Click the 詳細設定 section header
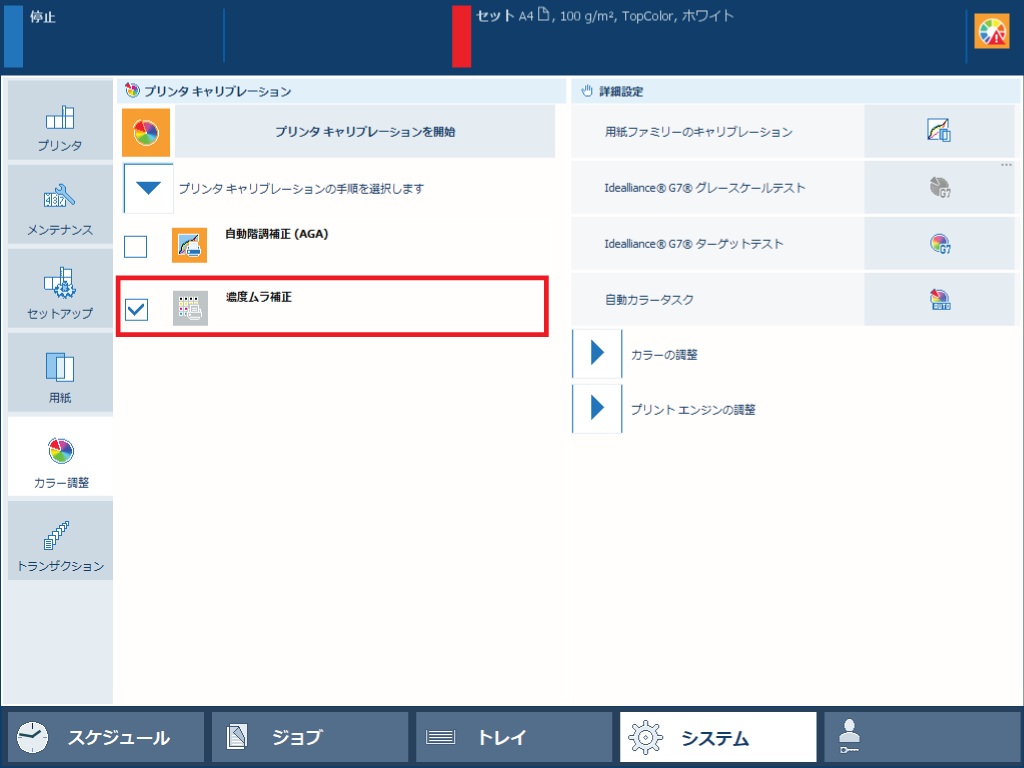This screenshot has height=768, width=1024. (x=795, y=91)
